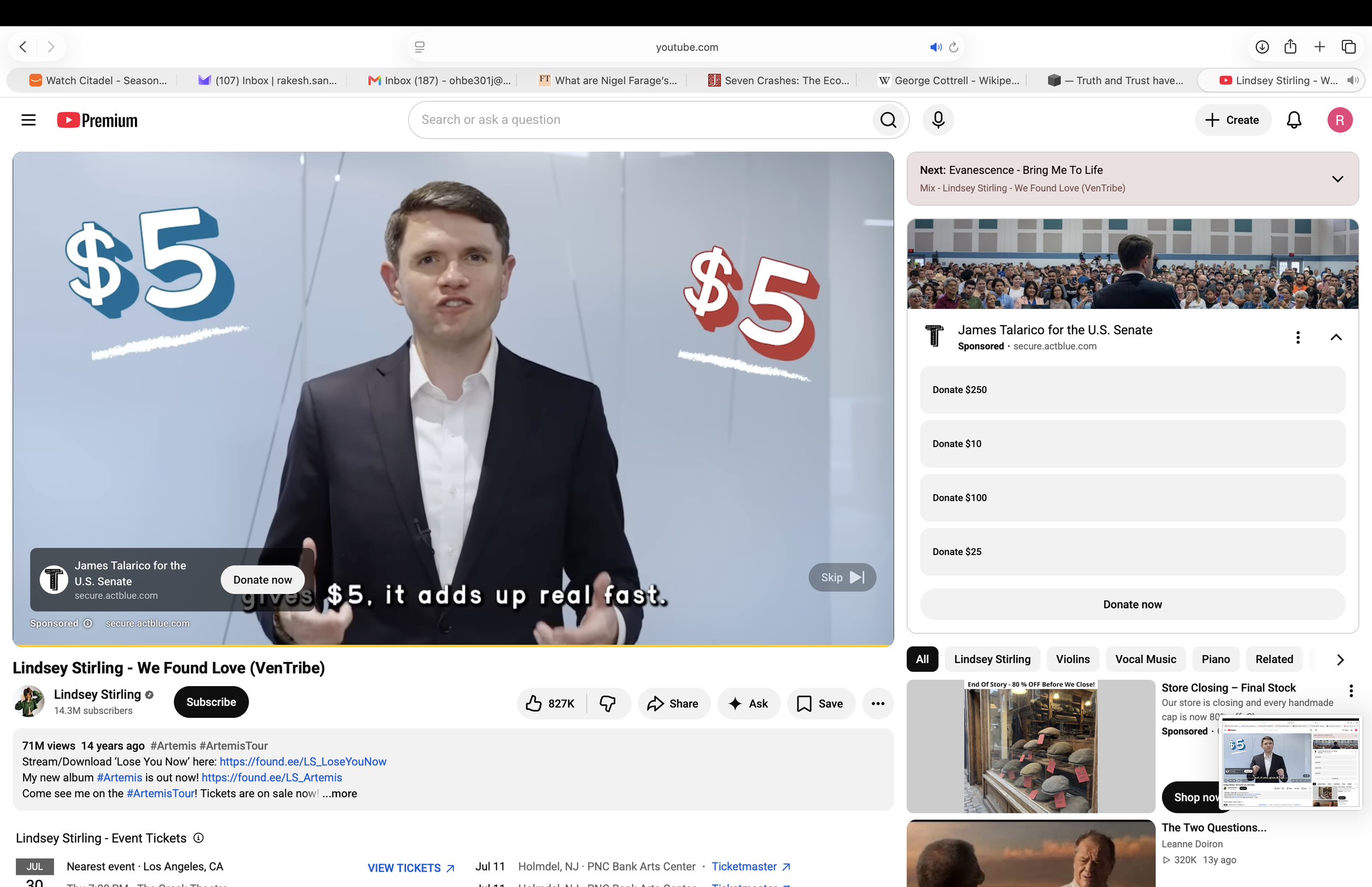This screenshot has width=1372, height=887.
Task: Go forward with the browser forward arrow
Action: 50,47
